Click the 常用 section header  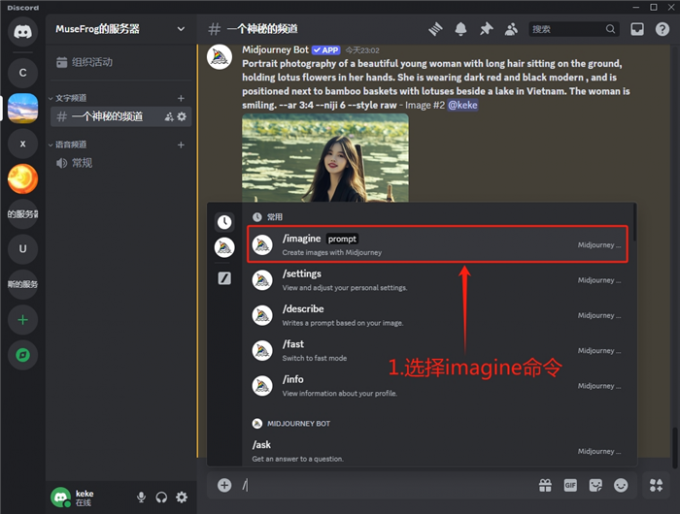(268, 217)
